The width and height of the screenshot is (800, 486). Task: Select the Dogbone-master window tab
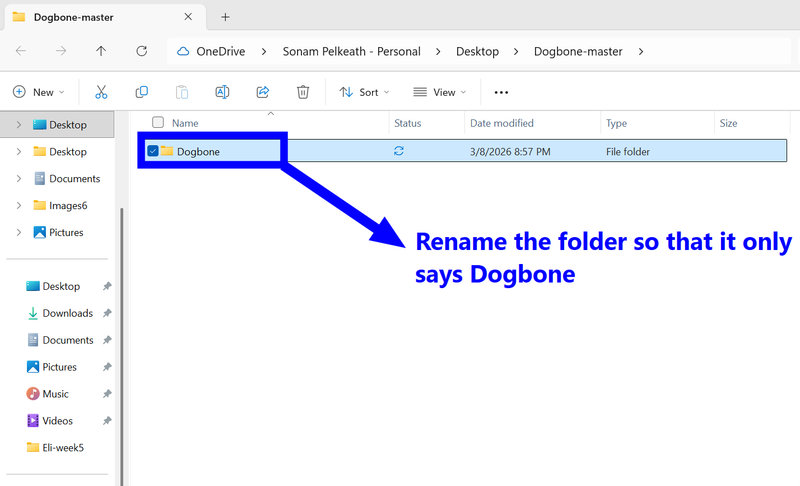click(105, 17)
